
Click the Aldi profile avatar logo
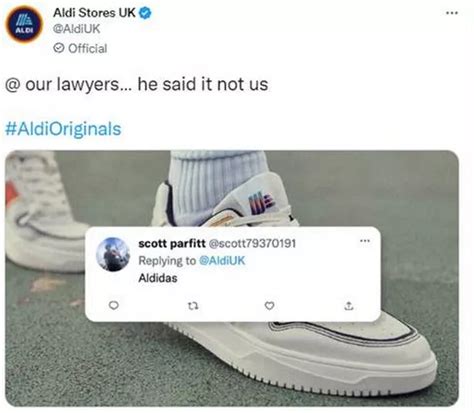click(24, 24)
